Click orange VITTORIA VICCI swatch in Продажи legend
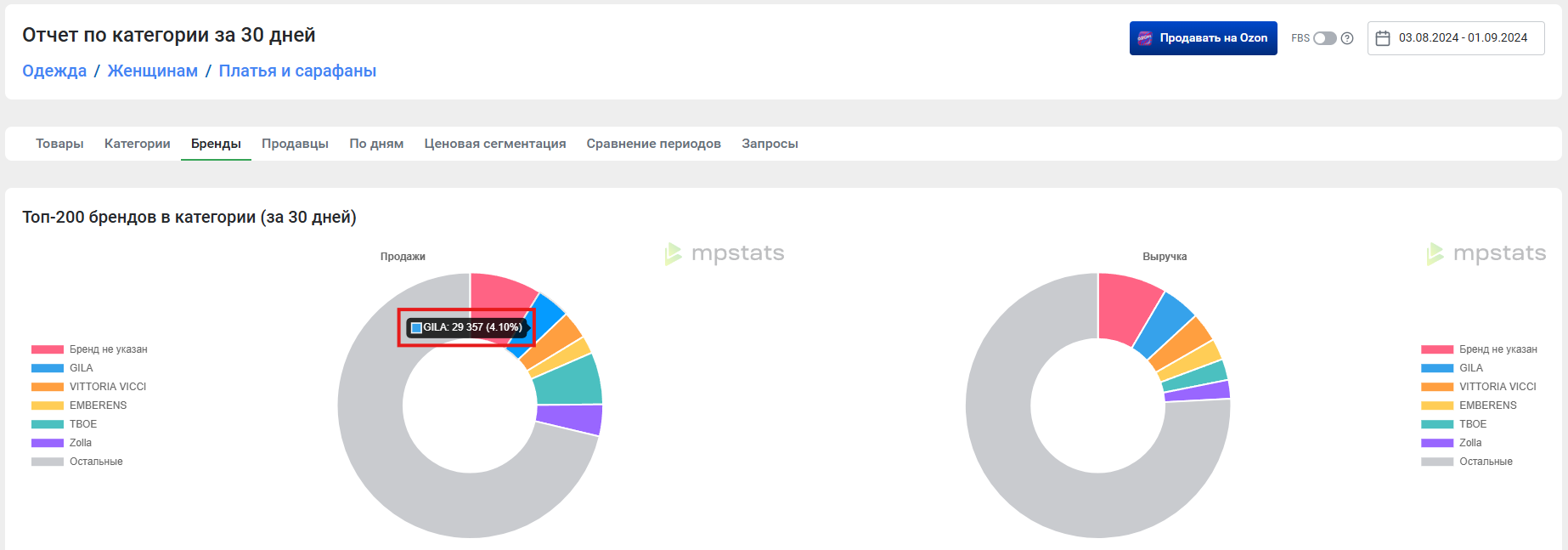The image size is (1568, 550). pos(48,387)
